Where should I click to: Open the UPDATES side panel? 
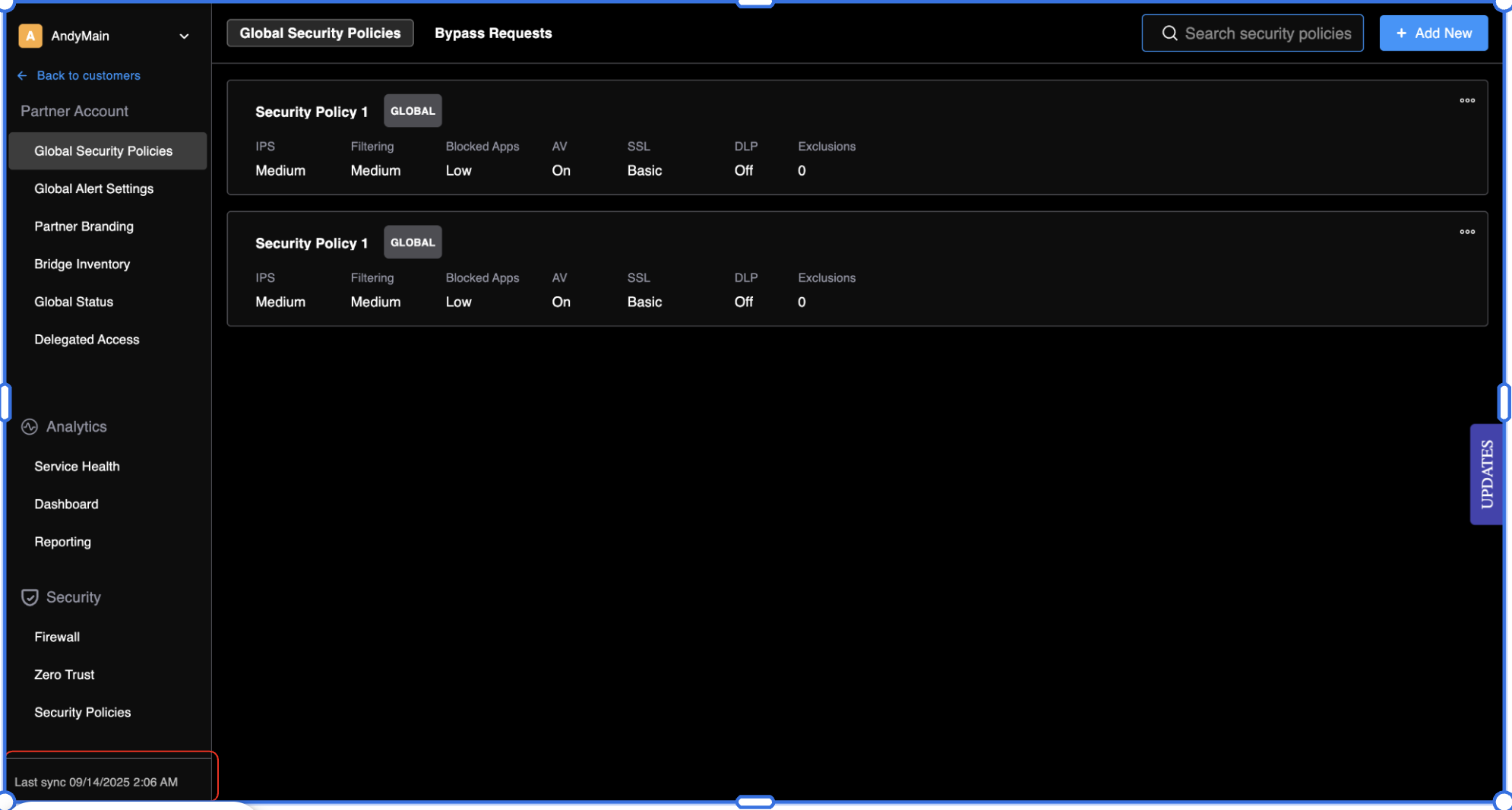point(1486,474)
